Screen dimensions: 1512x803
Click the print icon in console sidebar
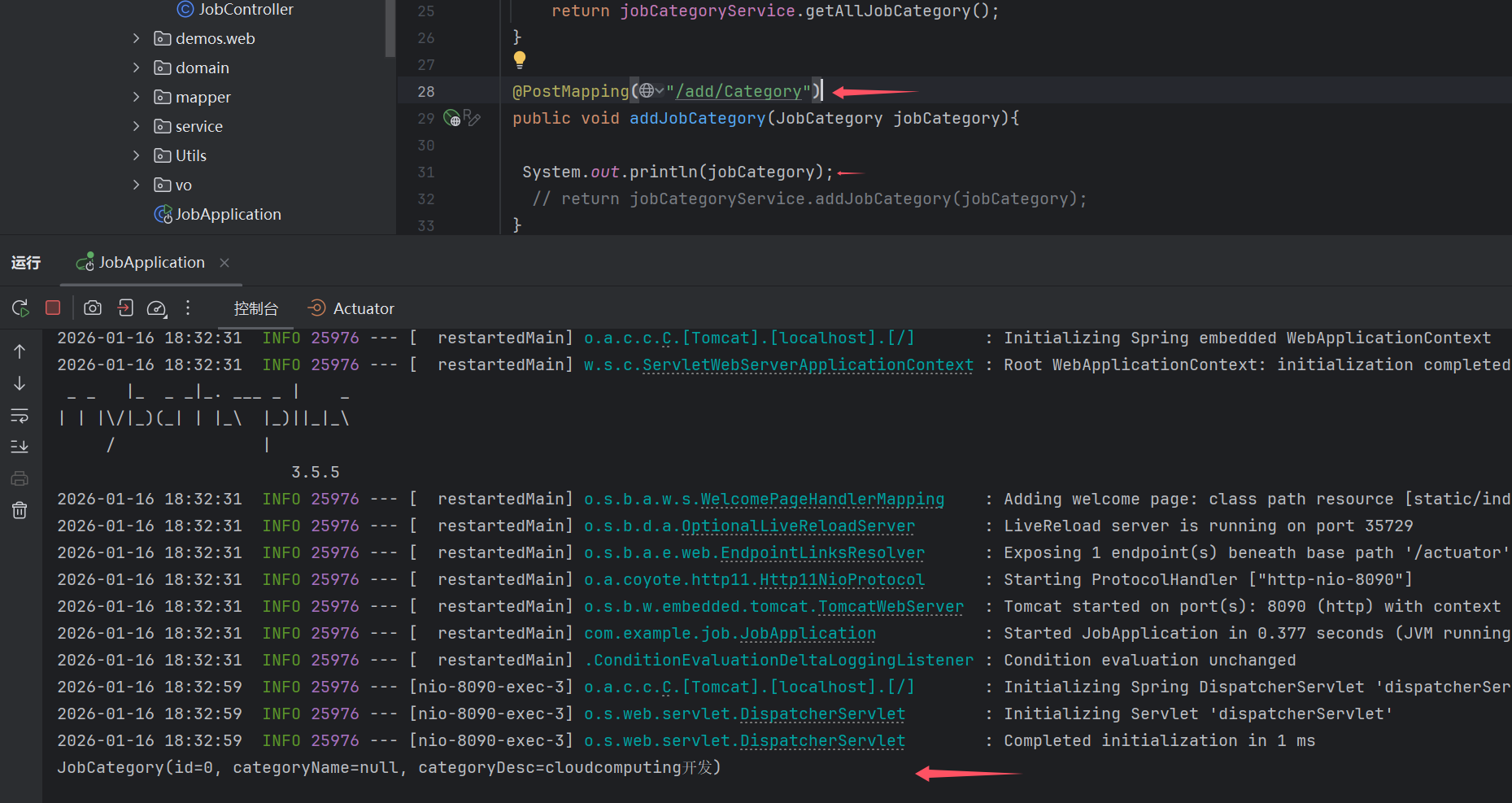point(20,478)
